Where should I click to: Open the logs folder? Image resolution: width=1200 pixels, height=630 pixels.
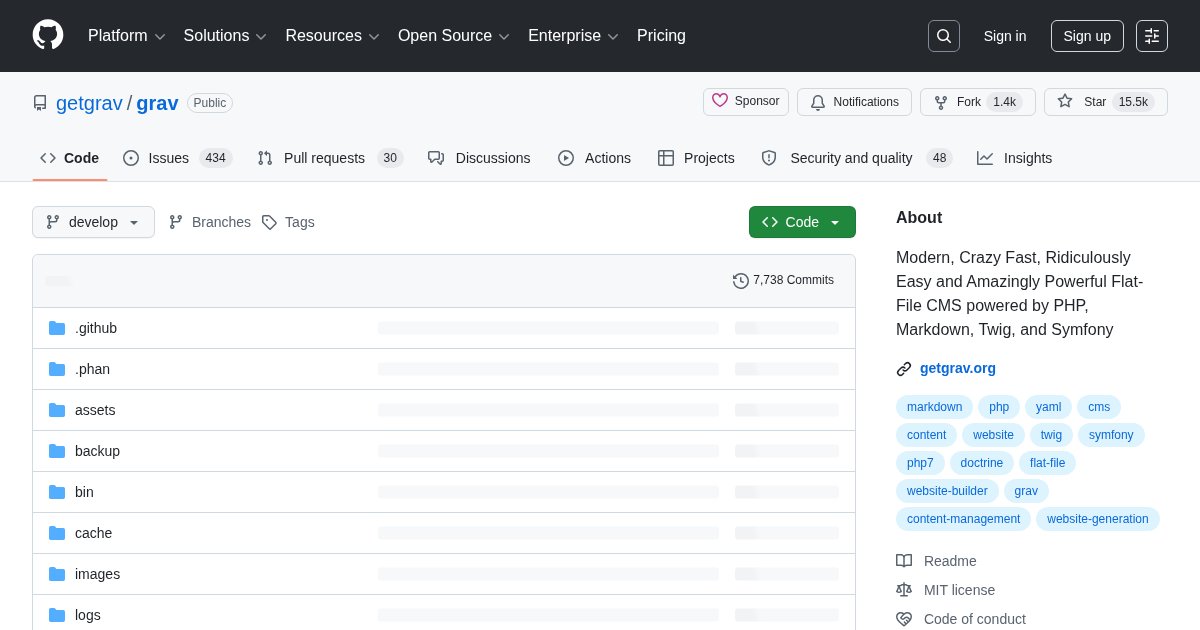click(x=88, y=615)
